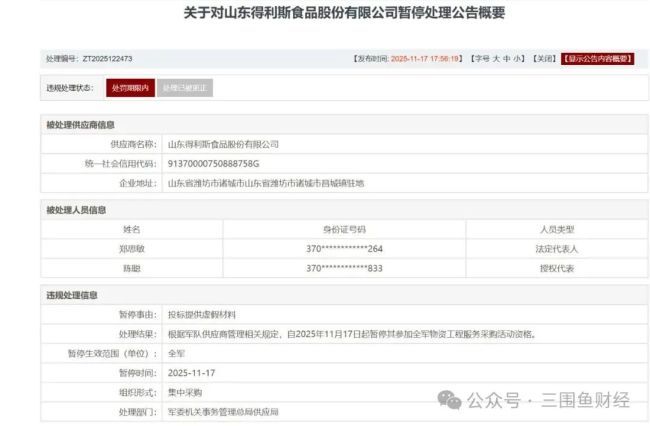The width and height of the screenshot is (650, 426).
Task: Click the publish time 2025-11-17 17:56:19
Action: pos(425,59)
